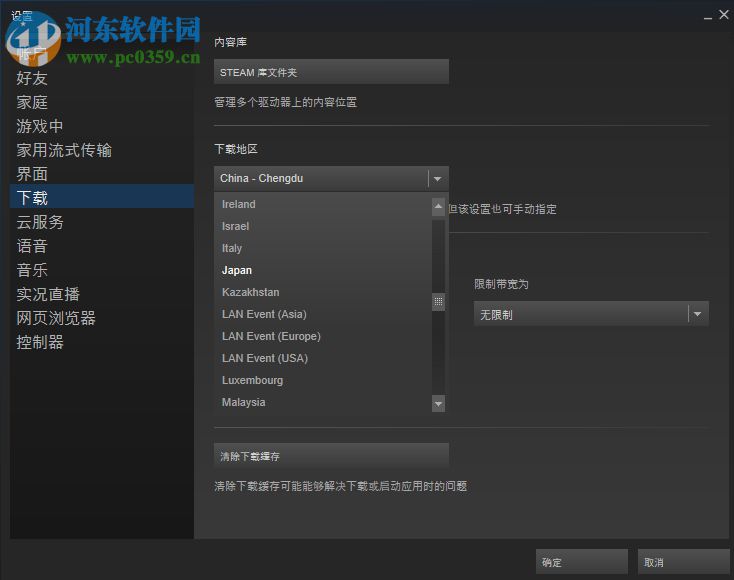Image resolution: width=734 pixels, height=580 pixels.
Task: Open the 网页浏览器 settings category
Action: (x=102, y=318)
